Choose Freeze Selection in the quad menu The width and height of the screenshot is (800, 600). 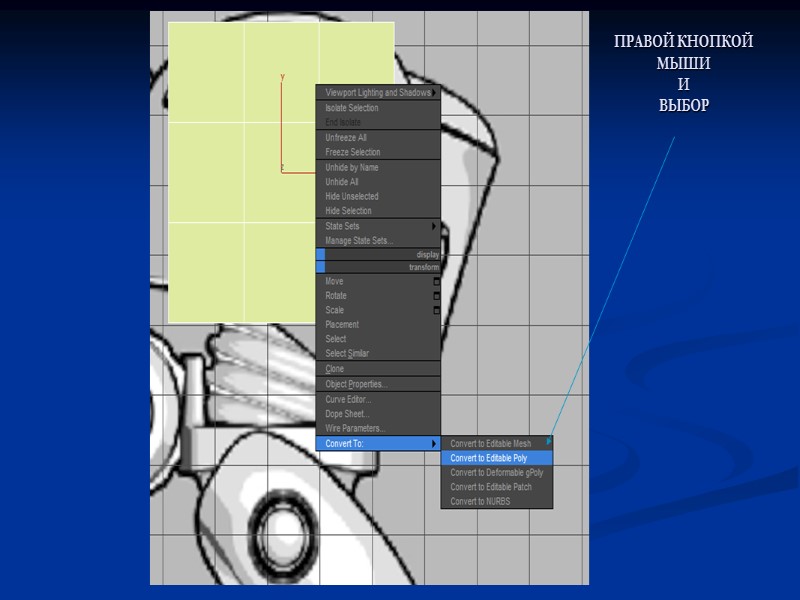(378, 152)
